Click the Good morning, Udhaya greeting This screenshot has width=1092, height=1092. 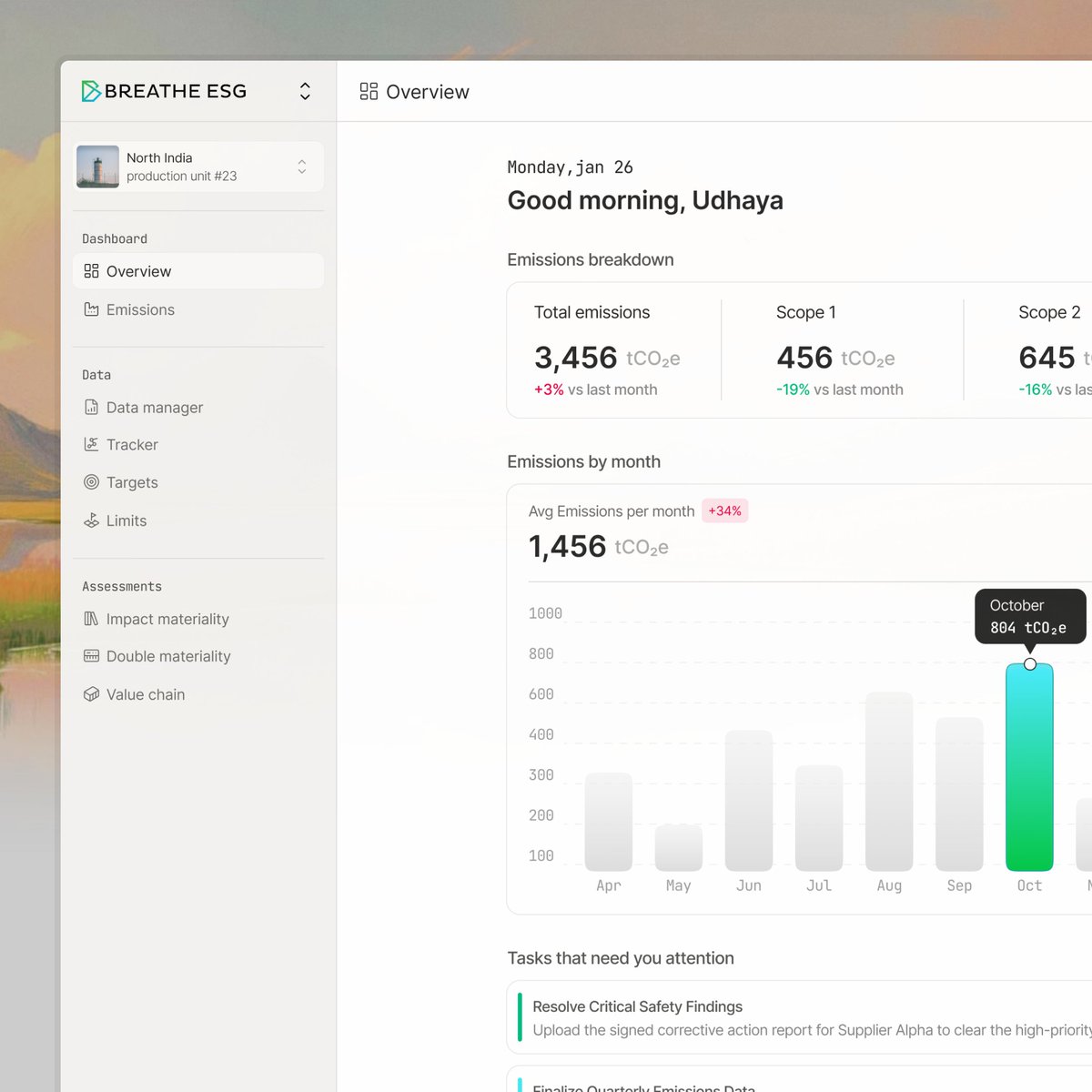[645, 200]
